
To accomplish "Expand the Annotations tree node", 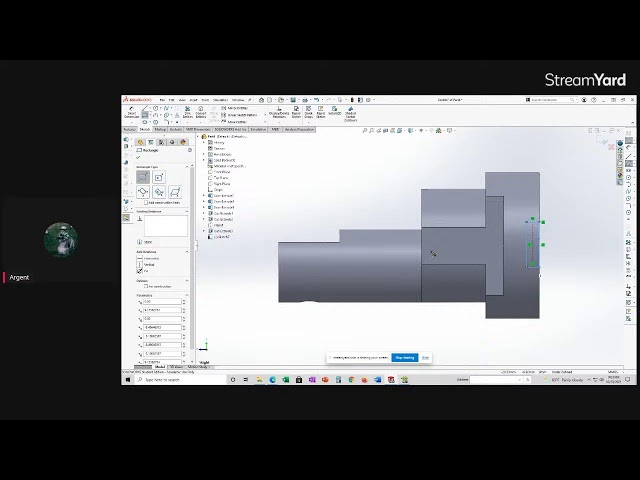I will click(x=204, y=154).
